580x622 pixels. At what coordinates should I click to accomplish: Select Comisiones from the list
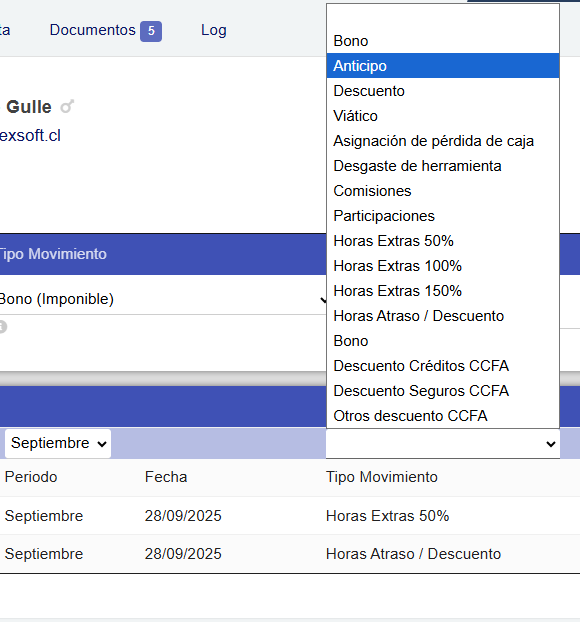coord(443,191)
